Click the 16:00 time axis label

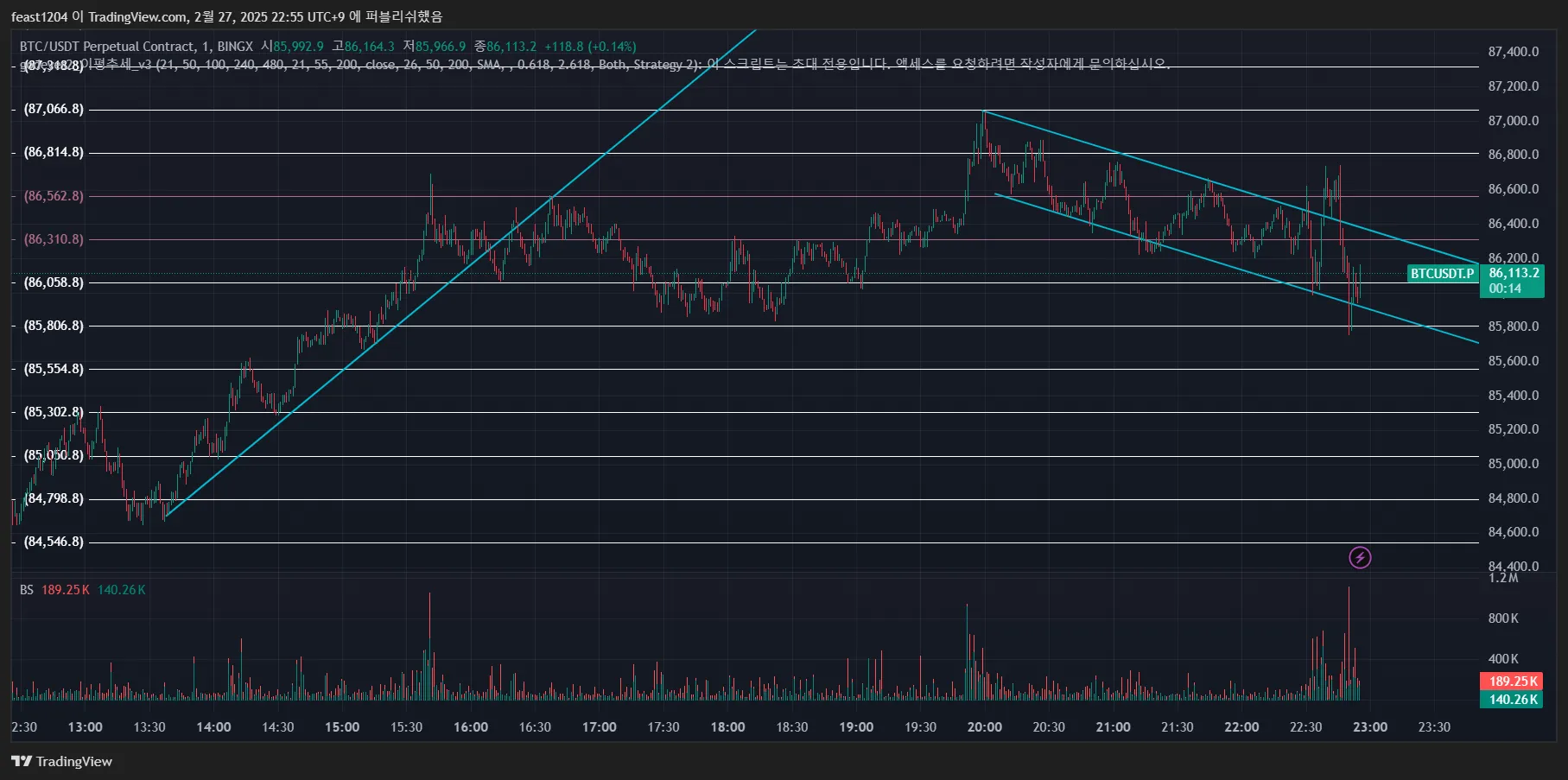tap(471, 727)
